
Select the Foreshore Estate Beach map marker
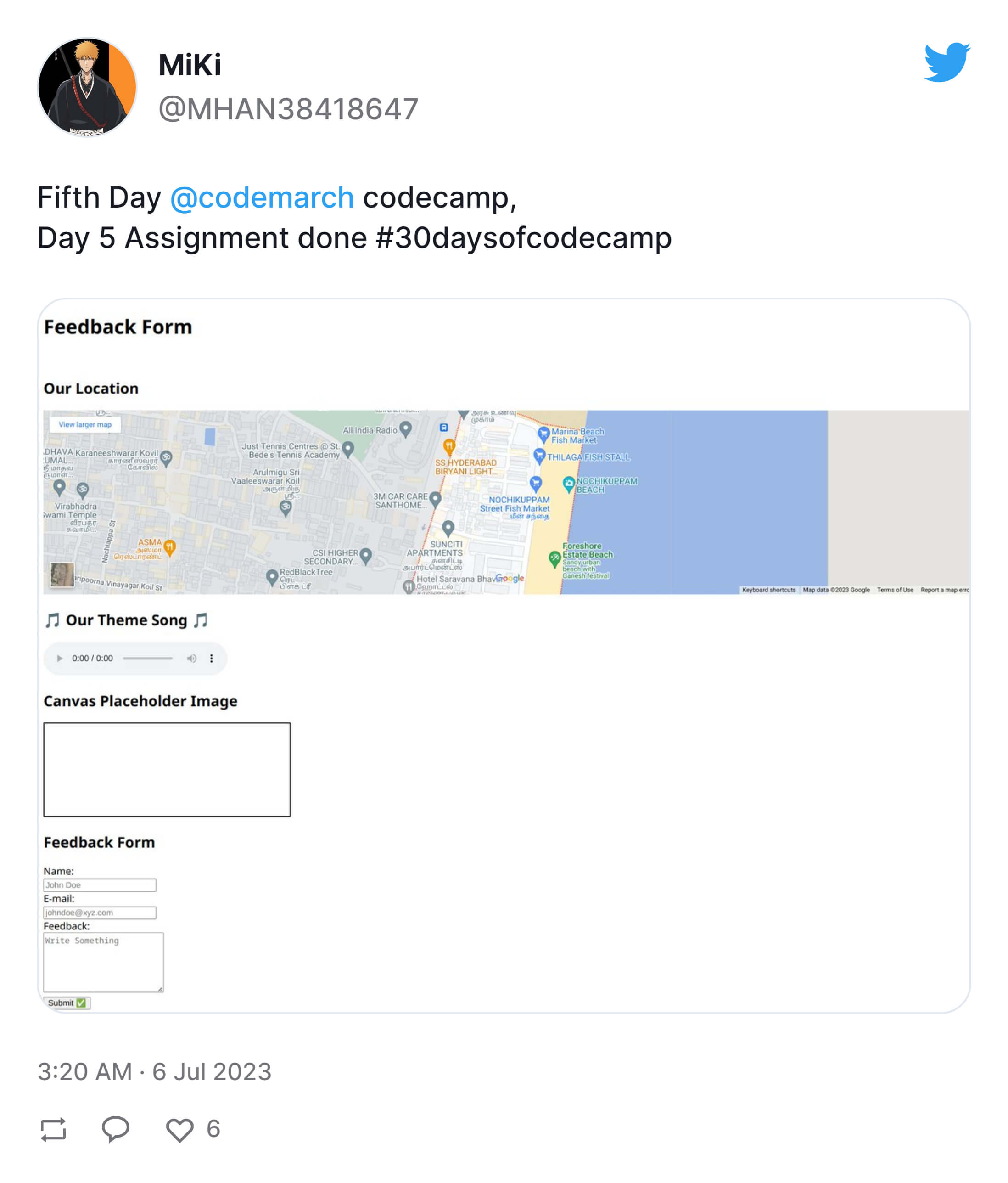(554, 559)
